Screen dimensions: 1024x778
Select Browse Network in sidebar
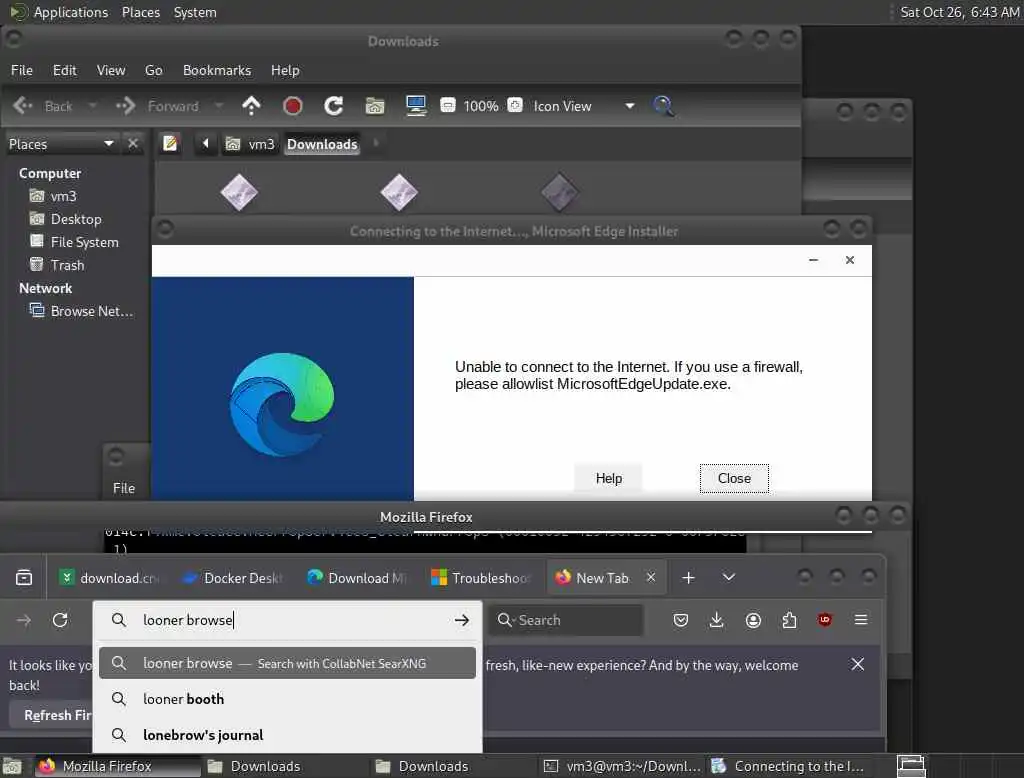point(81,311)
